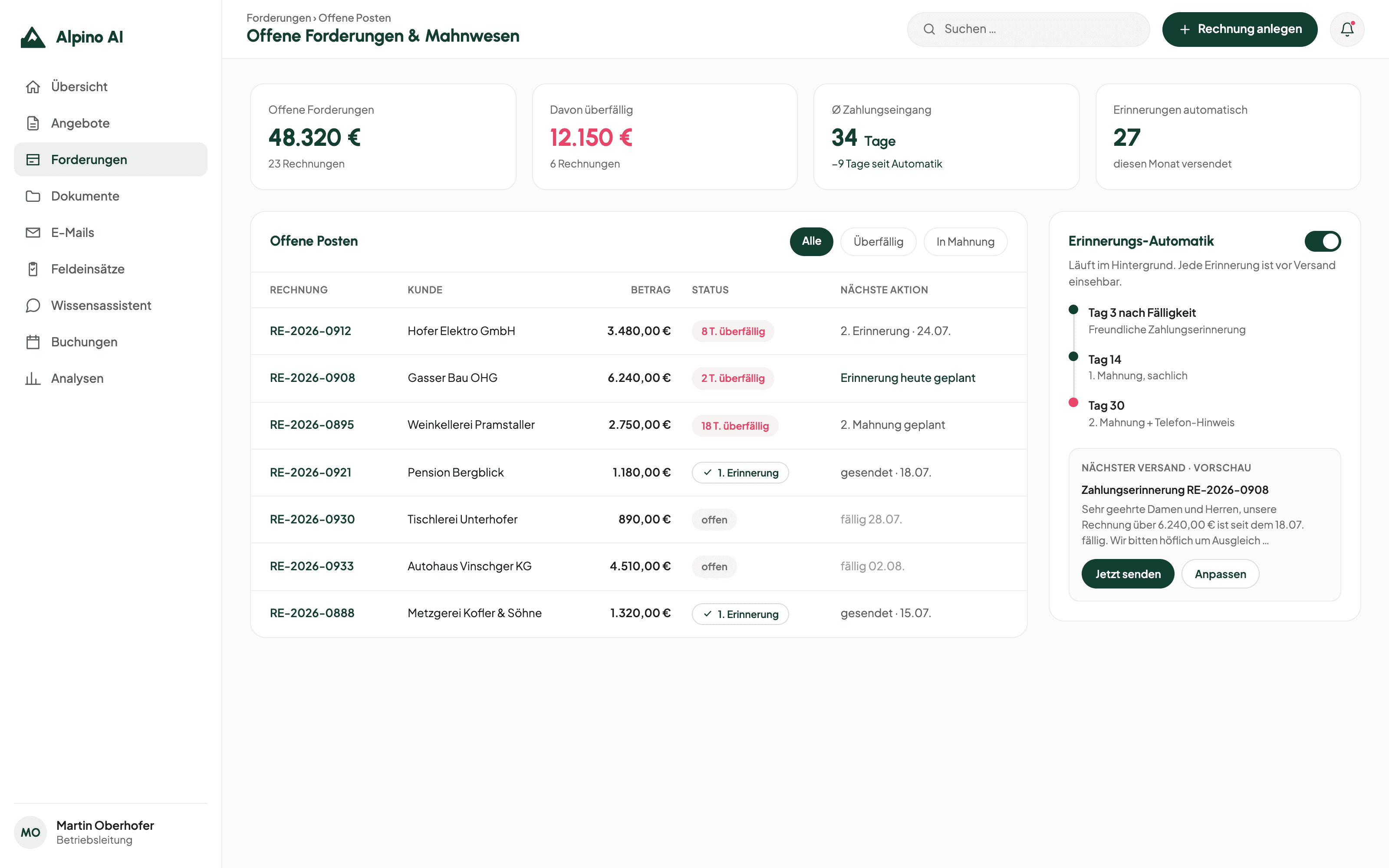Open Wissensassistent menu item
Viewport: 1389px width, 868px height.
(110, 306)
